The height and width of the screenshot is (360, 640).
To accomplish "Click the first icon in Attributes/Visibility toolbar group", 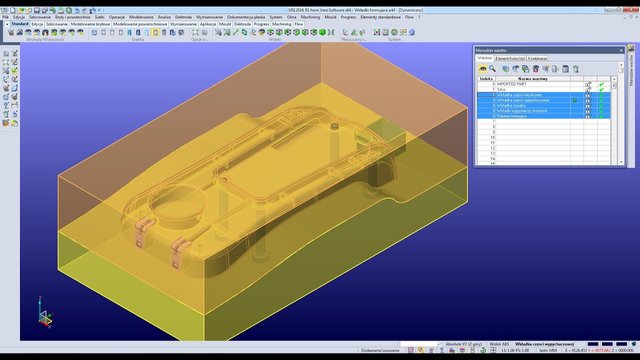I will (x=11, y=32).
